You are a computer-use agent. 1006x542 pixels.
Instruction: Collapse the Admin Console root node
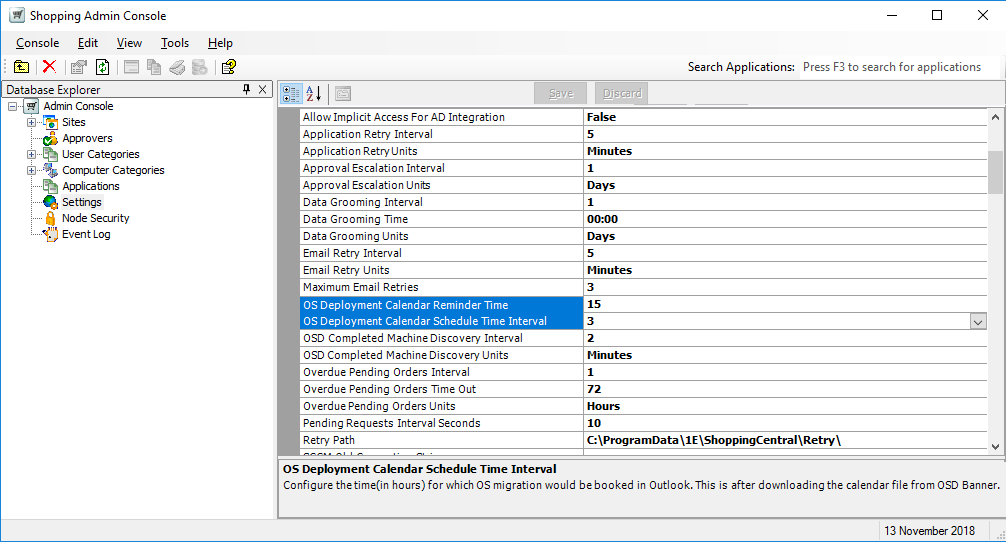click(12, 106)
